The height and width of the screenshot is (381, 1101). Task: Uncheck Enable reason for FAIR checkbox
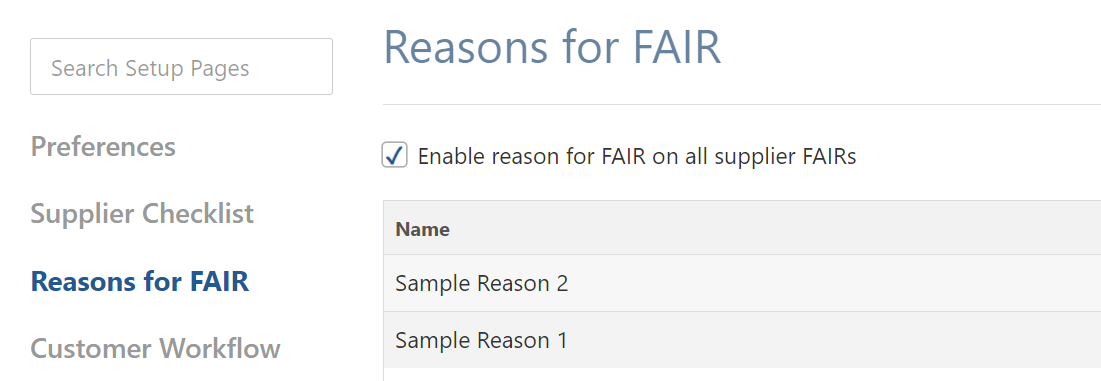pos(395,155)
